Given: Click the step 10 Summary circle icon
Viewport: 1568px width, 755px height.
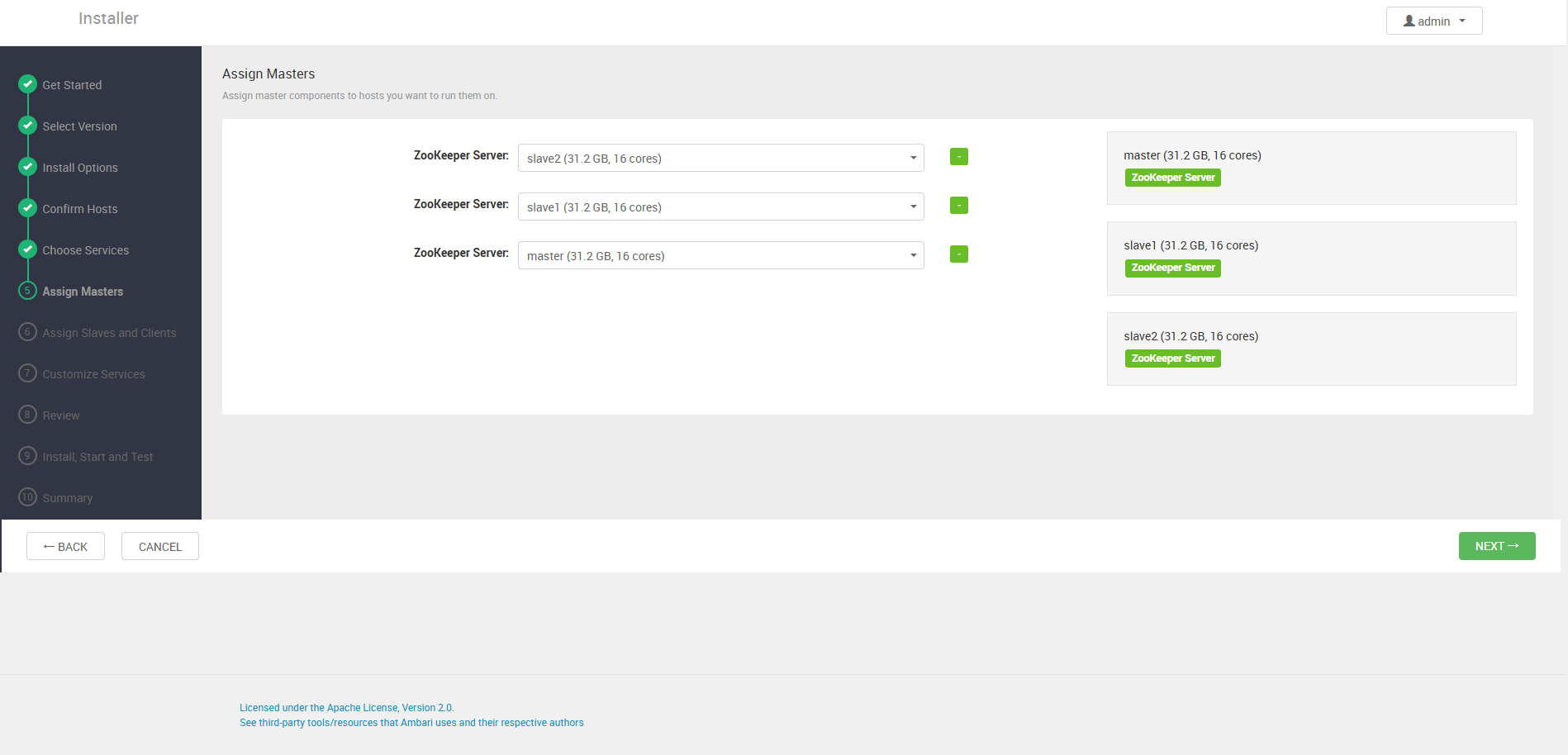Looking at the screenshot, I should [x=27, y=497].
